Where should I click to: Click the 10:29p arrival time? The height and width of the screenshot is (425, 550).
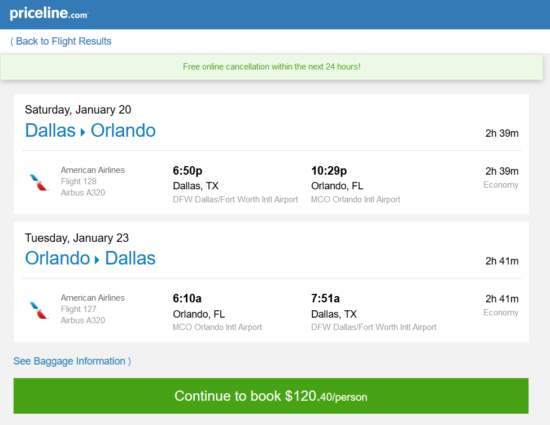[329, 171]
